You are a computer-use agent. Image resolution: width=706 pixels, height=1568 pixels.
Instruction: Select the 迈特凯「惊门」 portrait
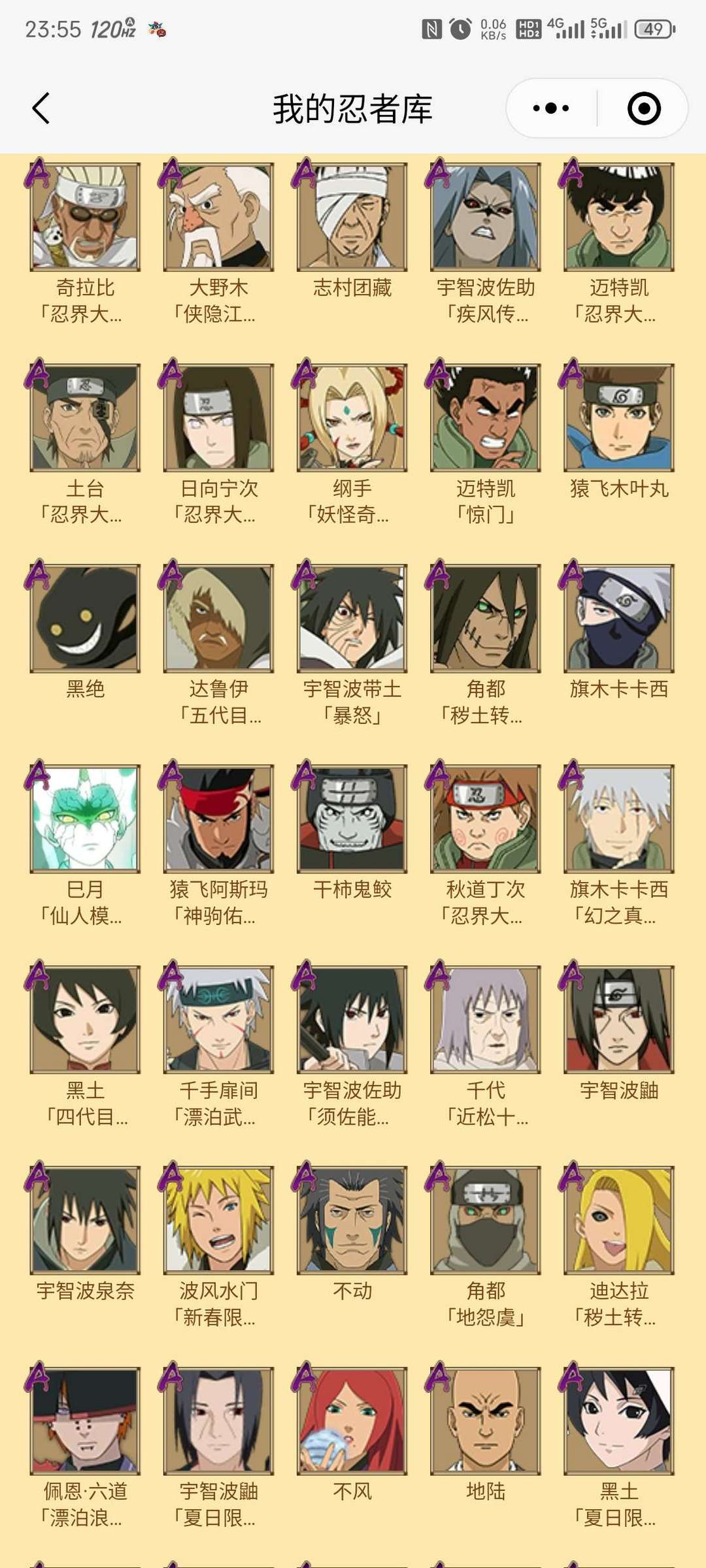tap(485, 417)
